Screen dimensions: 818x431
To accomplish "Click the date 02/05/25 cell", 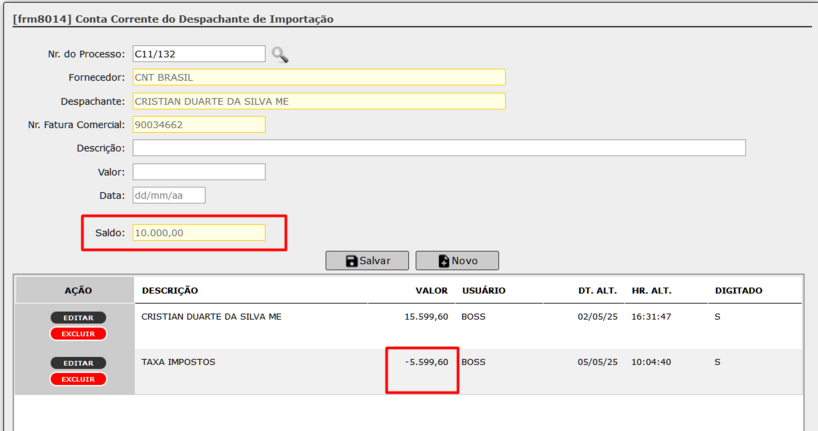I will 597,317.
